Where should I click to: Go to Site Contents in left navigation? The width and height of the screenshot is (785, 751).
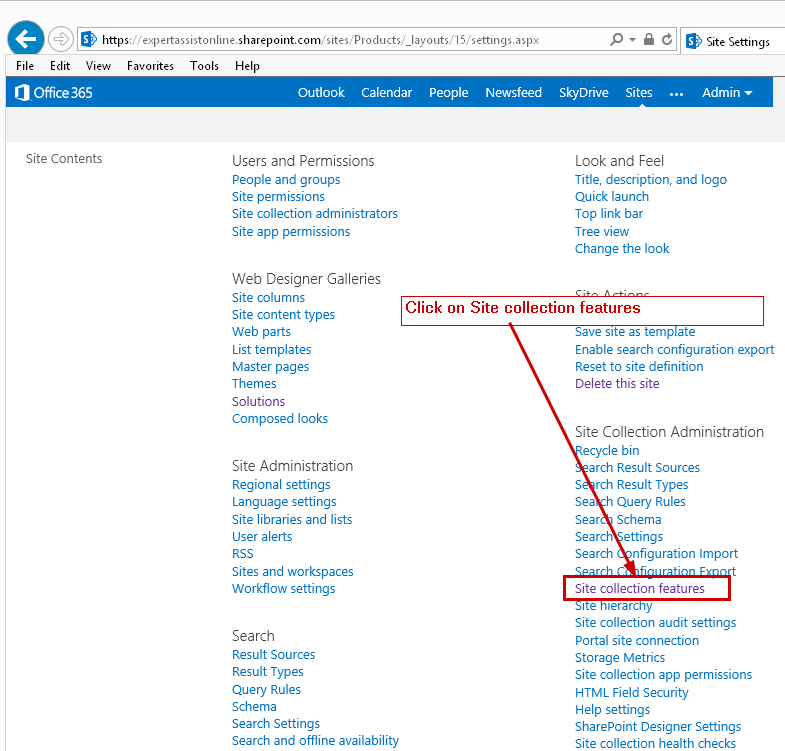(64, 159)
